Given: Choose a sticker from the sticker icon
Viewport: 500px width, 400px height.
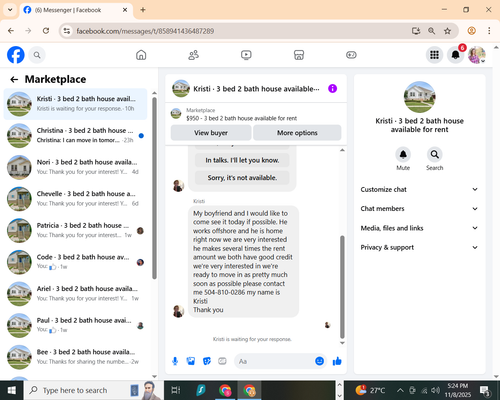Looking at the screenshot, I should (207, 361).
